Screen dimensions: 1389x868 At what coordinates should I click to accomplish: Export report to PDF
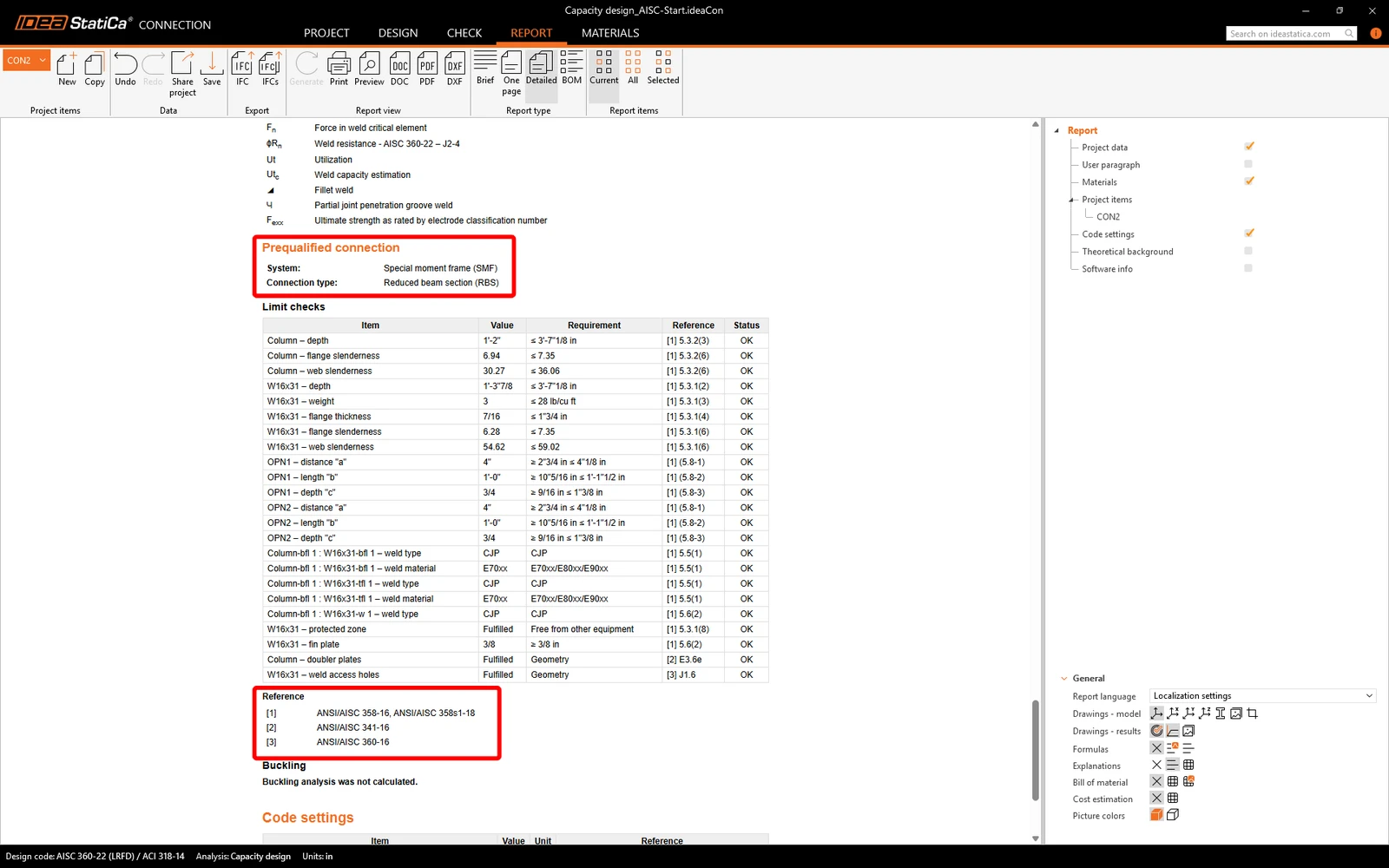[x=427, y=69]
